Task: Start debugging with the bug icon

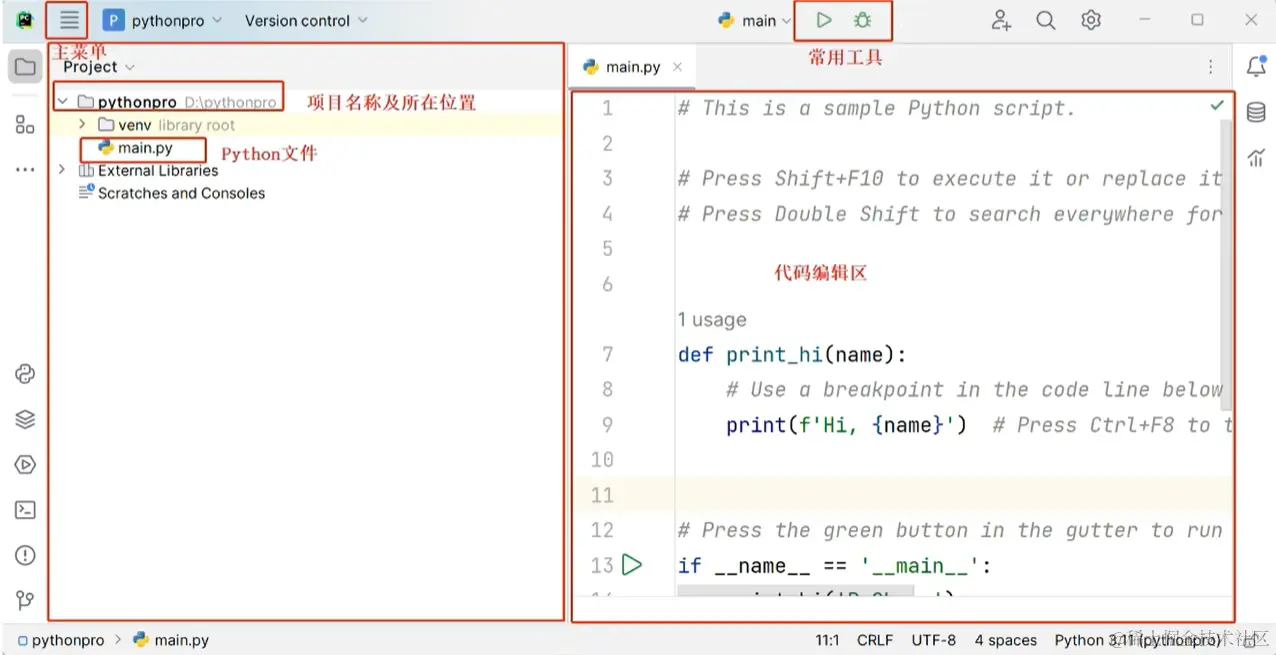Action: tap(862, 20)
